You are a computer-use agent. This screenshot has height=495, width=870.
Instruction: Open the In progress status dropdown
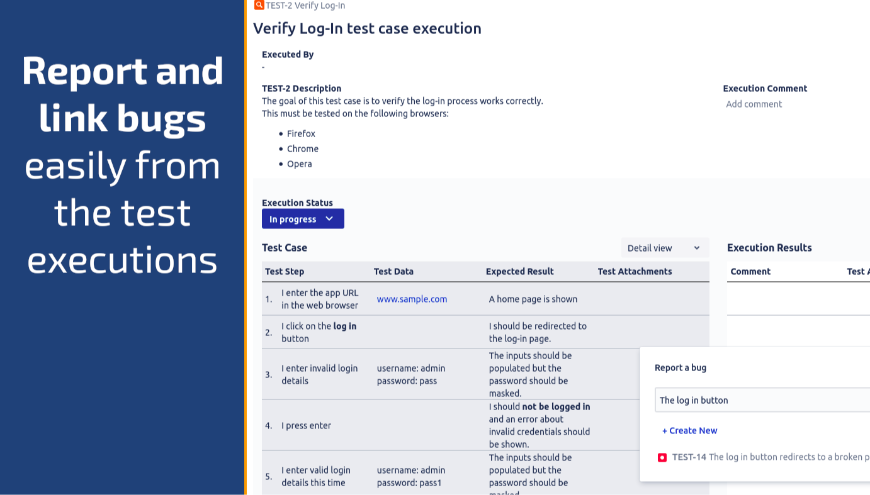click(x=303, y=219)
